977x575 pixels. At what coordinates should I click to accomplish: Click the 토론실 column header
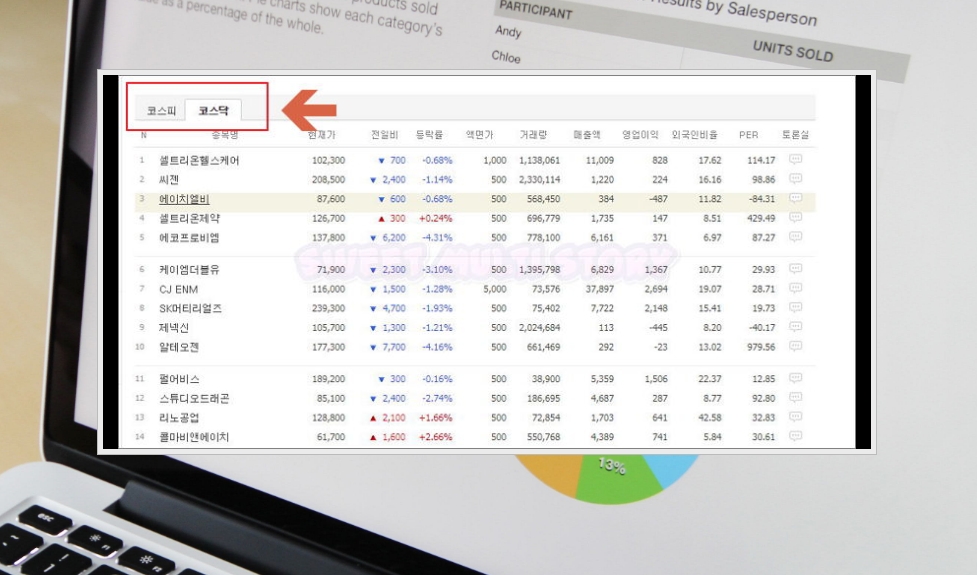pos(795,135)
